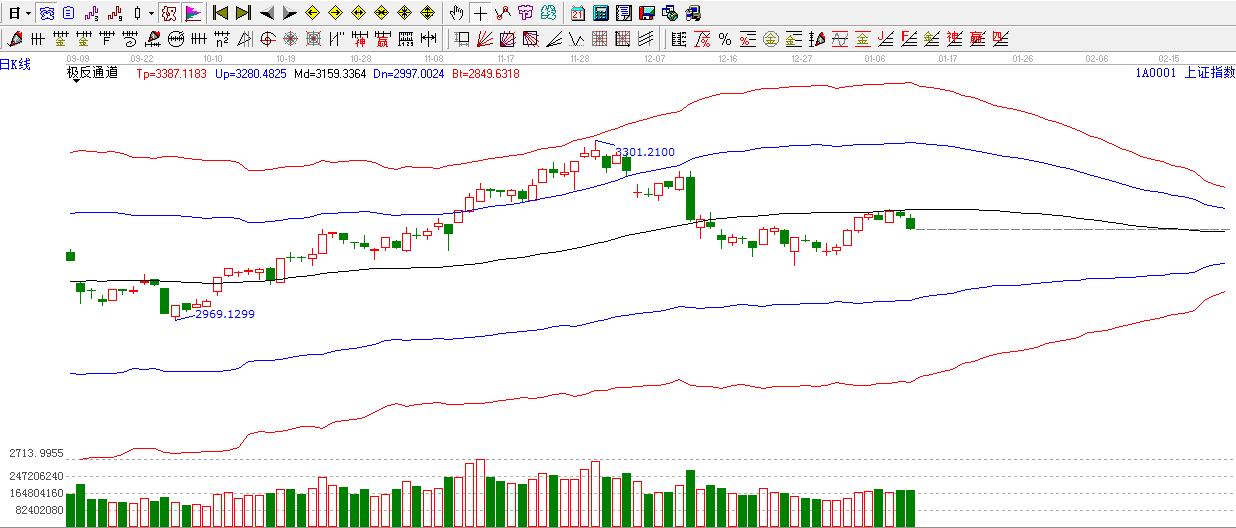Expand the small triangle under 极反通道

(x=76, y=81)
